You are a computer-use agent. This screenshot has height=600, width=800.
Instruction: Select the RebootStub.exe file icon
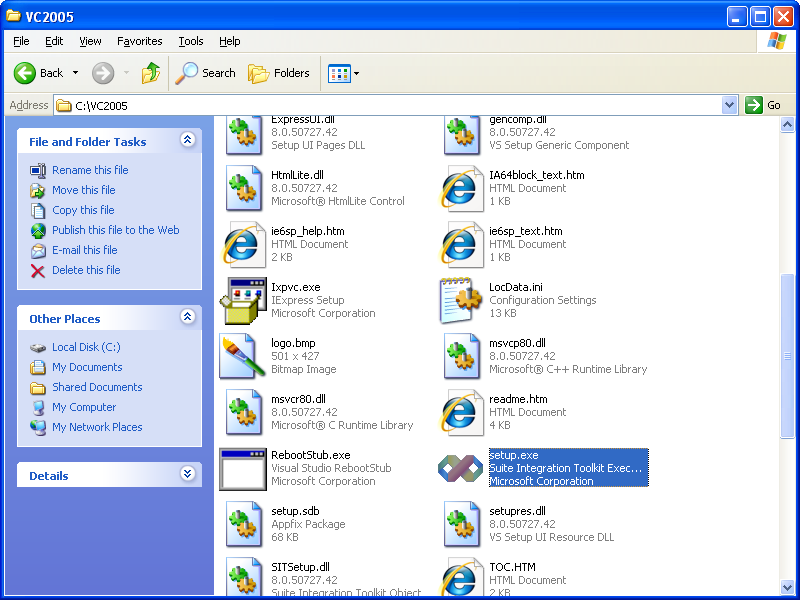(x=242, y=468)
